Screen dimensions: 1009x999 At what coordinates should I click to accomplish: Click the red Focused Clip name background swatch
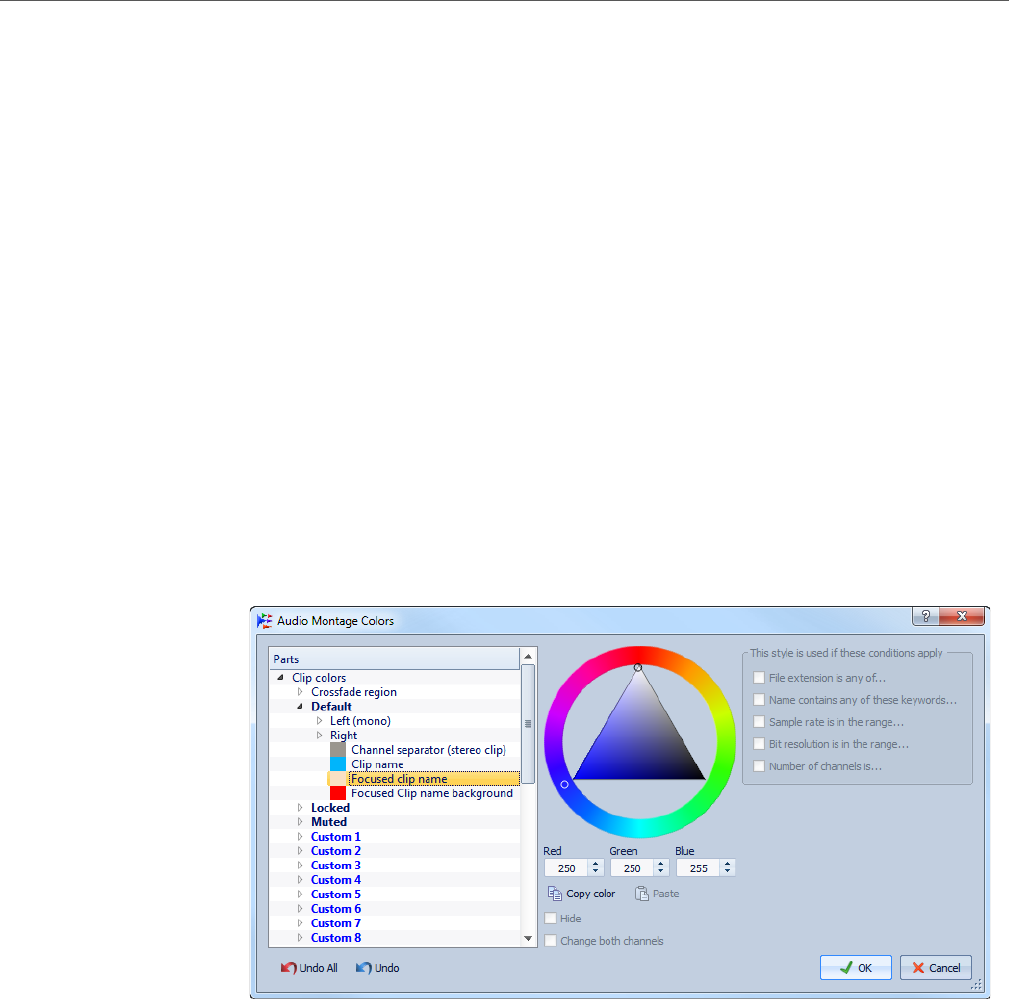point(338,793)
